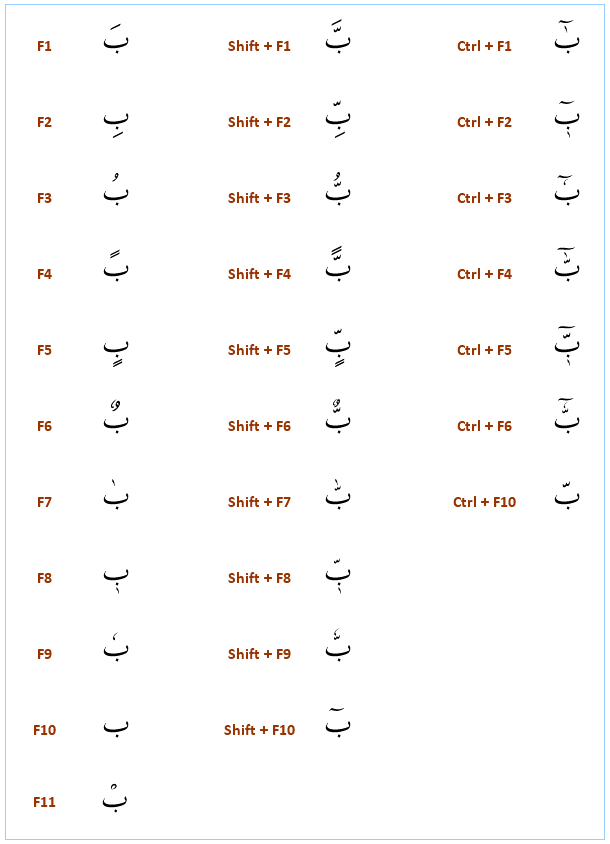Select the glyph beside Ctrl + F10

567,496
